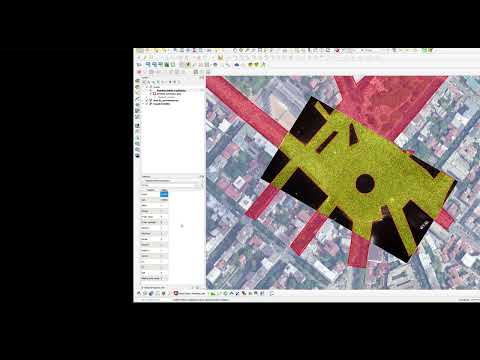Click the blue highlighted cell in attribute table
Viewport: 480px width, 360px height.
click(164, 194)
